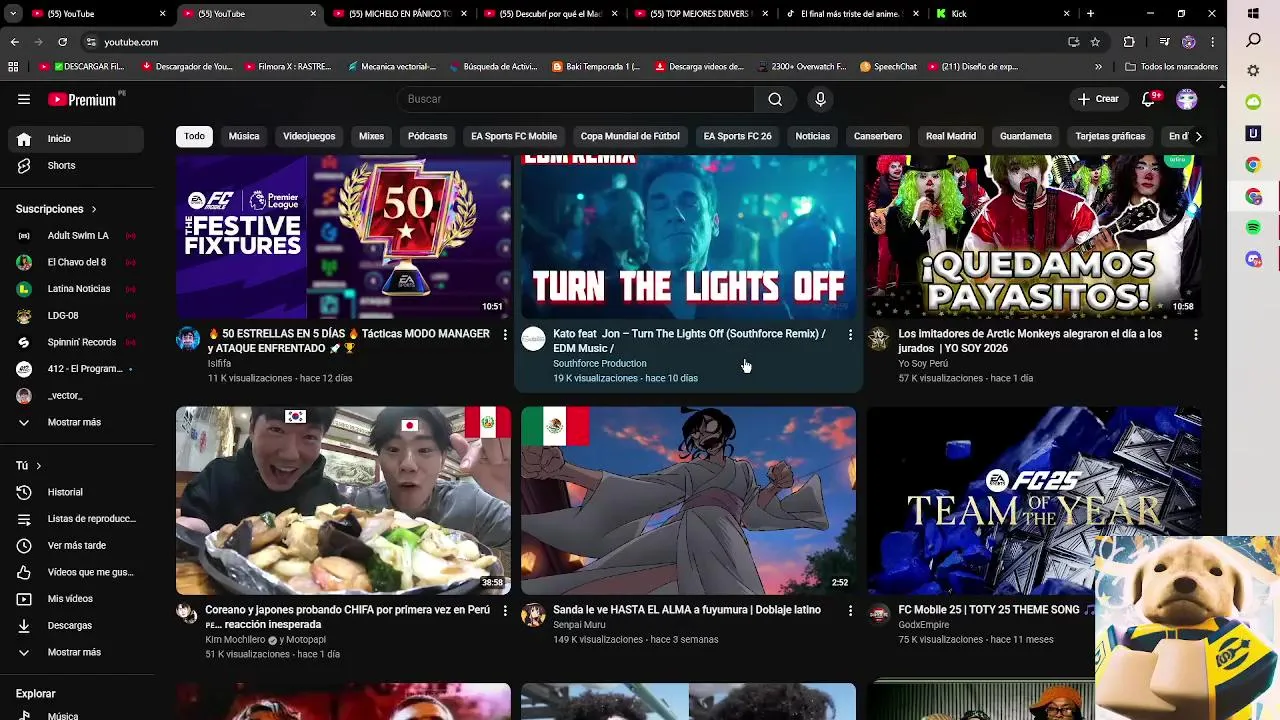The height and width of the screenshot is (720, 1280).
Task: Click the Southforce Production channel avatar
Action: pos(534,339)
